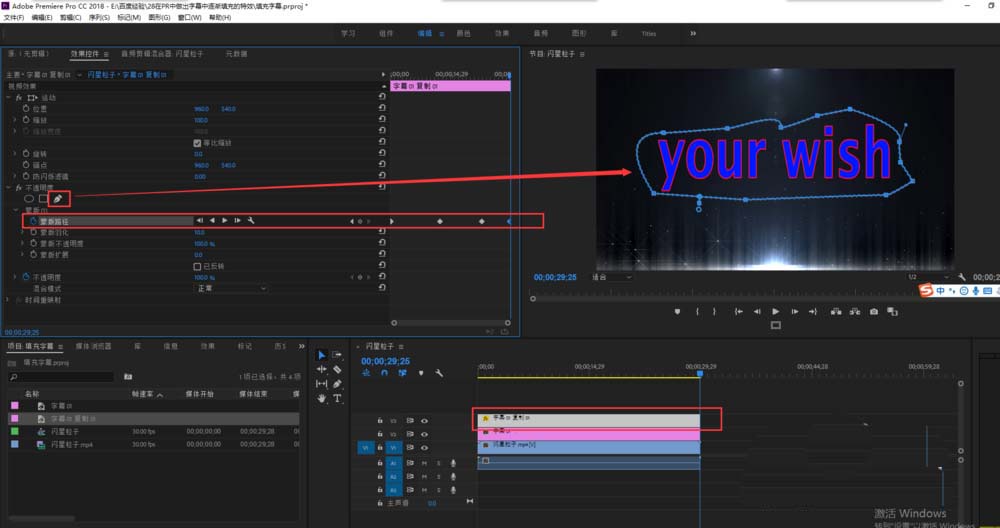Expand the Time Remapping effect
The width and height of the screenshot is (1000, 528).
8,300
